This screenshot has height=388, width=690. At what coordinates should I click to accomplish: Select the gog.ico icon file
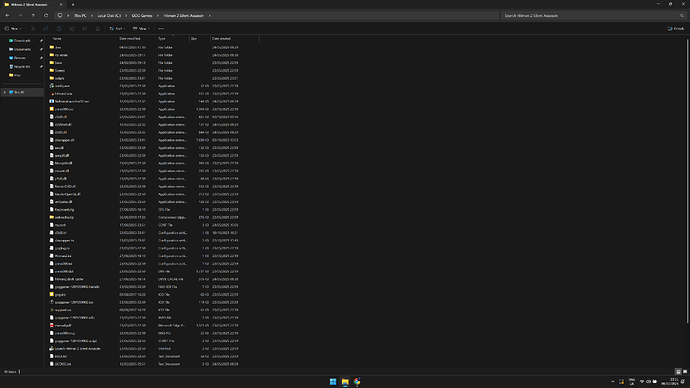(x=51, y=294)
